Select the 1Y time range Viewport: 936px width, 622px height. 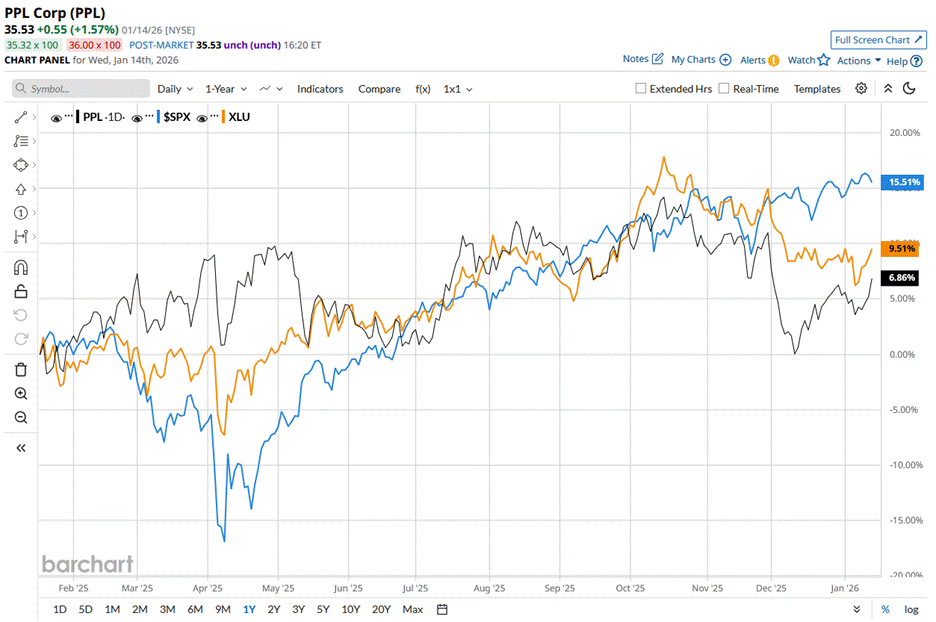click(249, 609)
